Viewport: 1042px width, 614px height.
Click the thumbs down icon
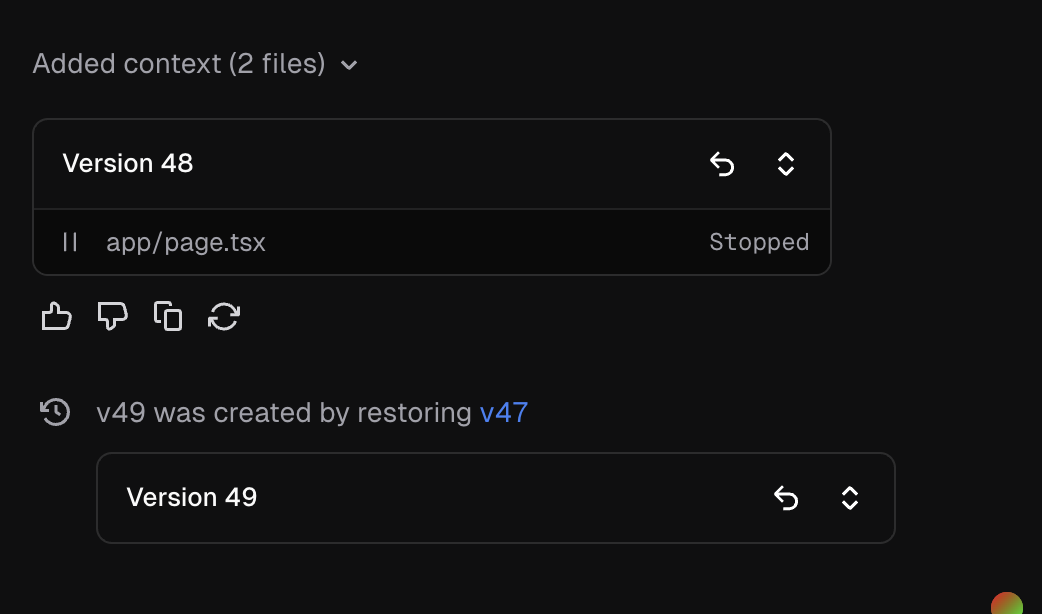[x=112, y=317]
